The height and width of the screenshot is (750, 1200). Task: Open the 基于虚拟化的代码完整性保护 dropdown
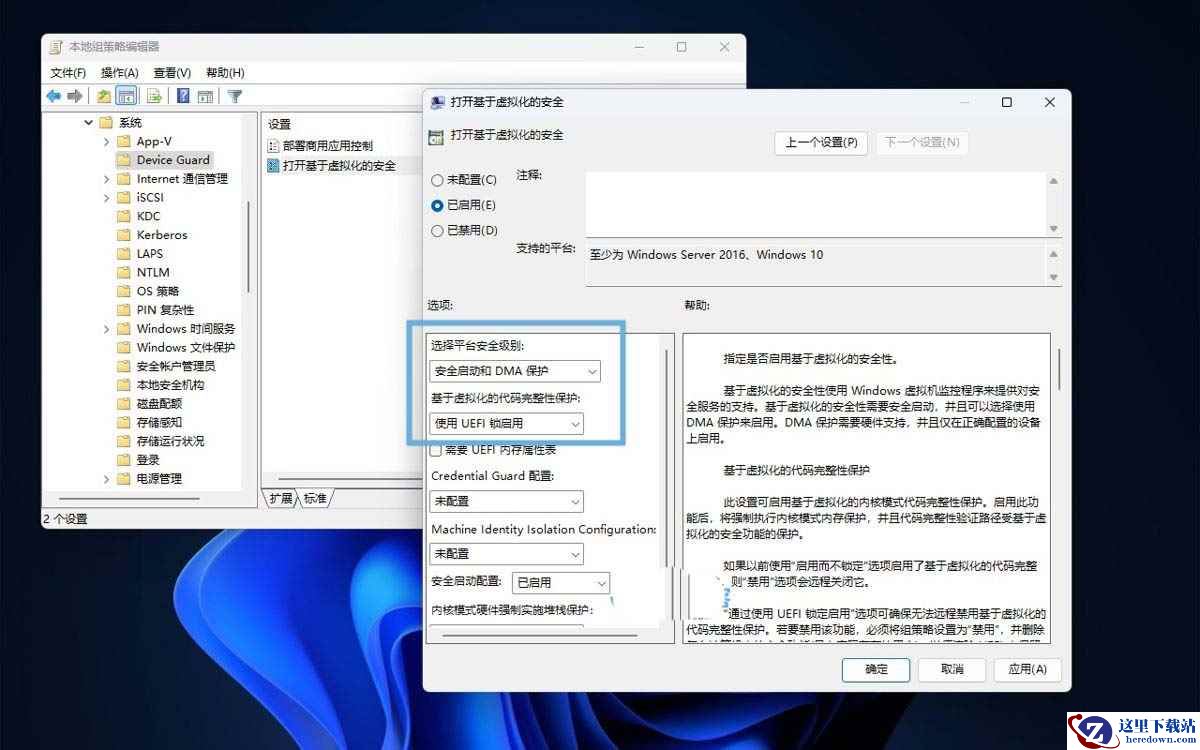tap(507, 424)
